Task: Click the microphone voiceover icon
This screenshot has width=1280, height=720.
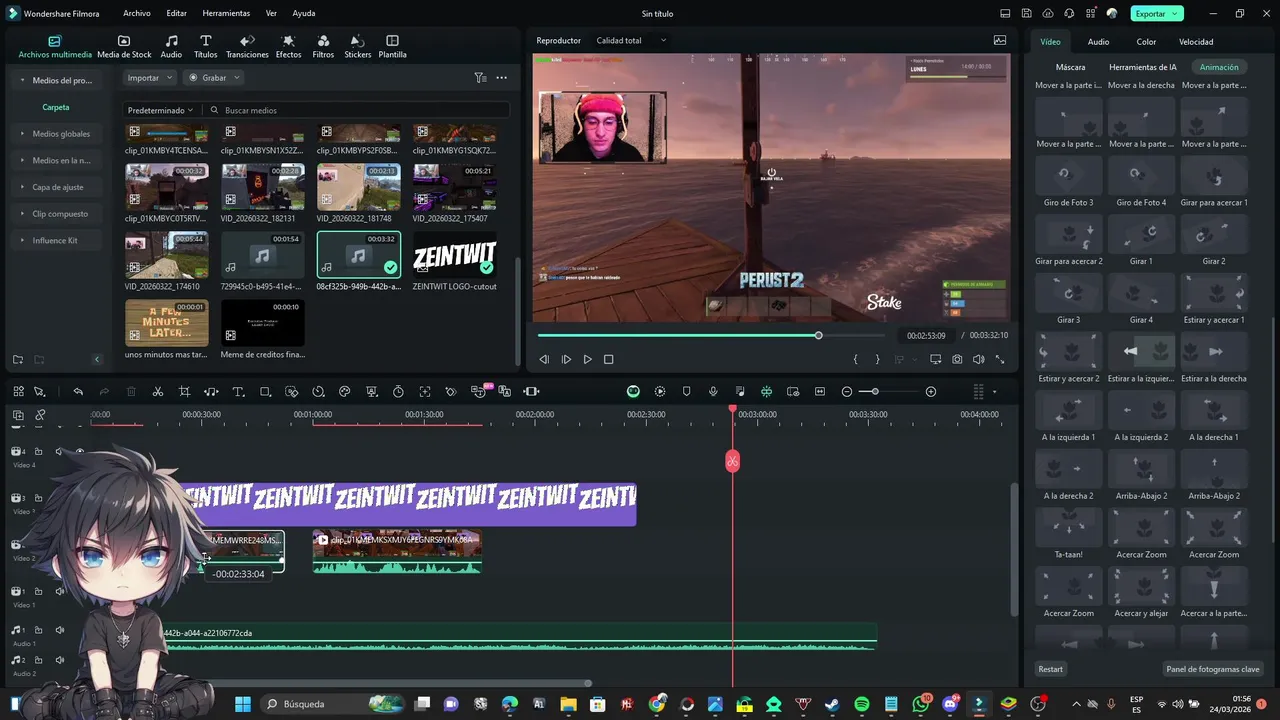Action: [x=713, y=392]
